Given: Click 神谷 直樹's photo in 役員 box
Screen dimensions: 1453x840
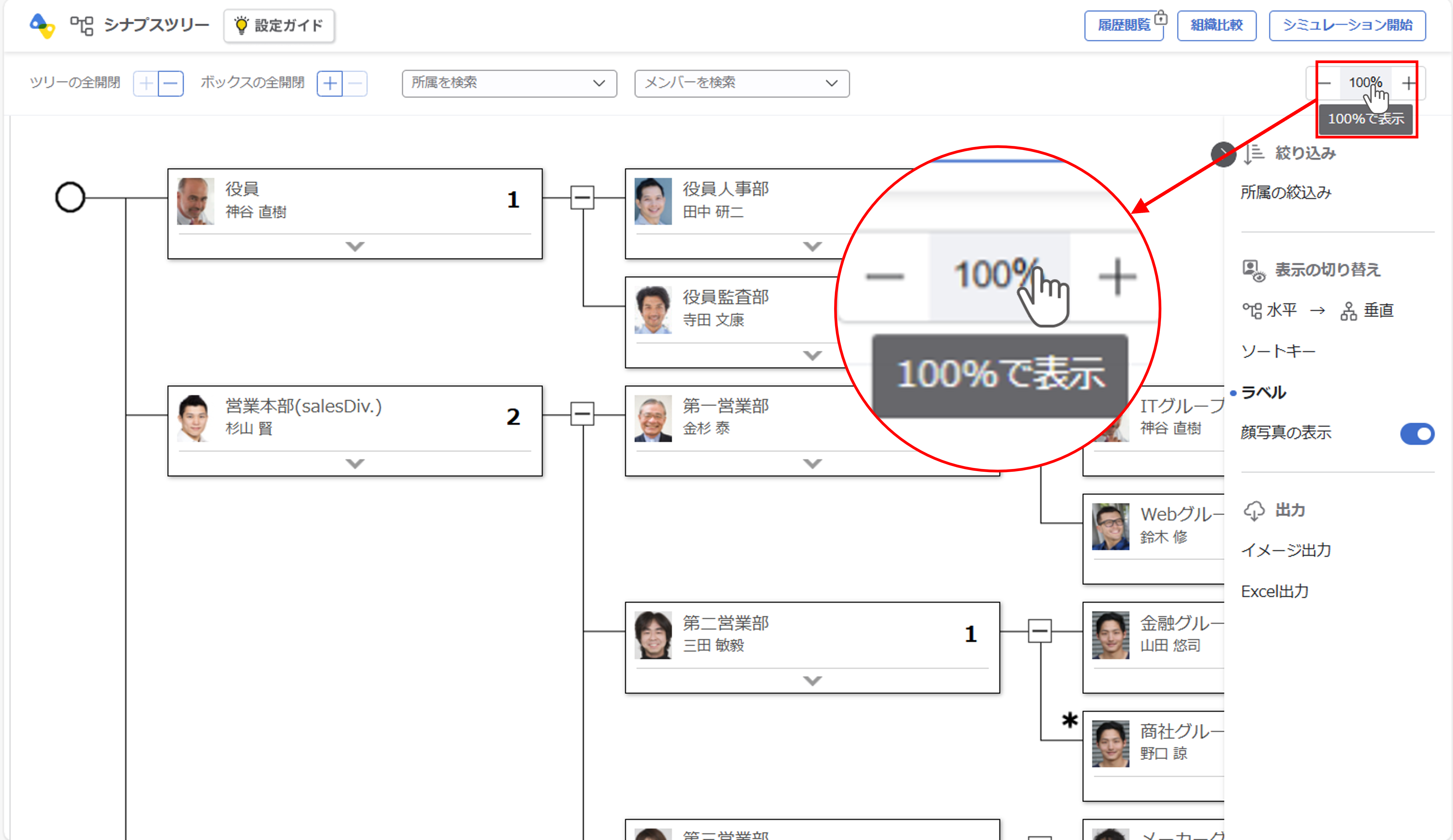Looking at the screenshot, I should (x=195, y=201).
